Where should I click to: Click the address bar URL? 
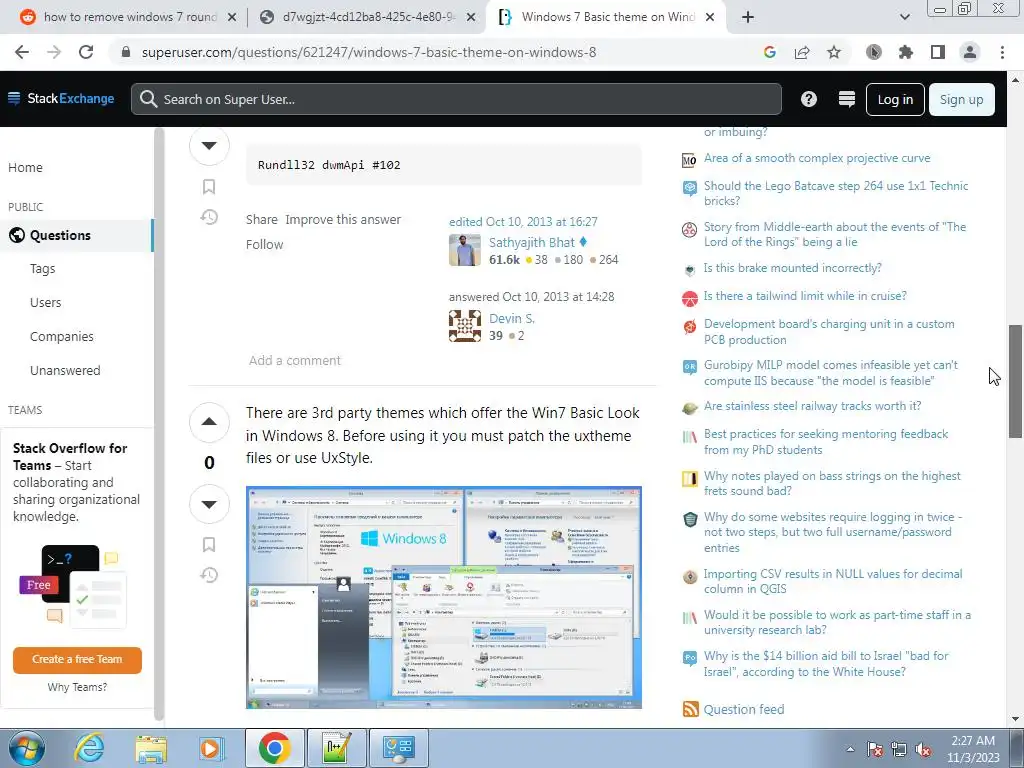coord(369,52)
